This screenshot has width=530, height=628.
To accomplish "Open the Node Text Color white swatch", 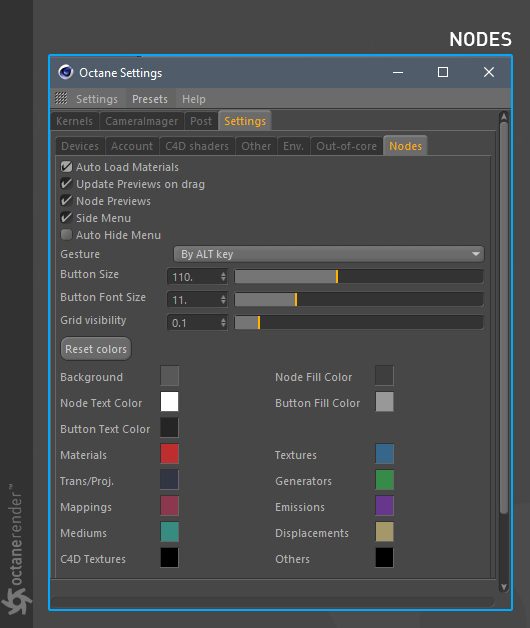I will 169,402.
